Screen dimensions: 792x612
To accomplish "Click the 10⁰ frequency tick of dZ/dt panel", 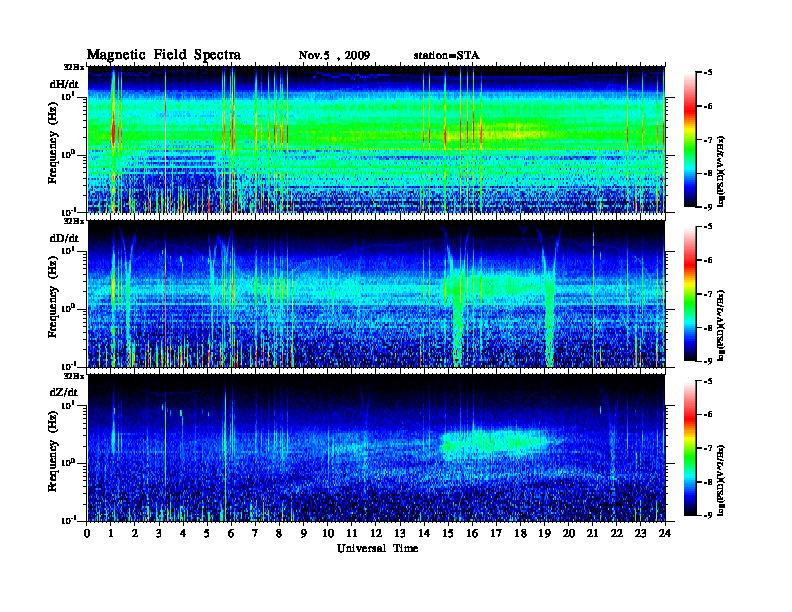I will [x=69, y=463].
